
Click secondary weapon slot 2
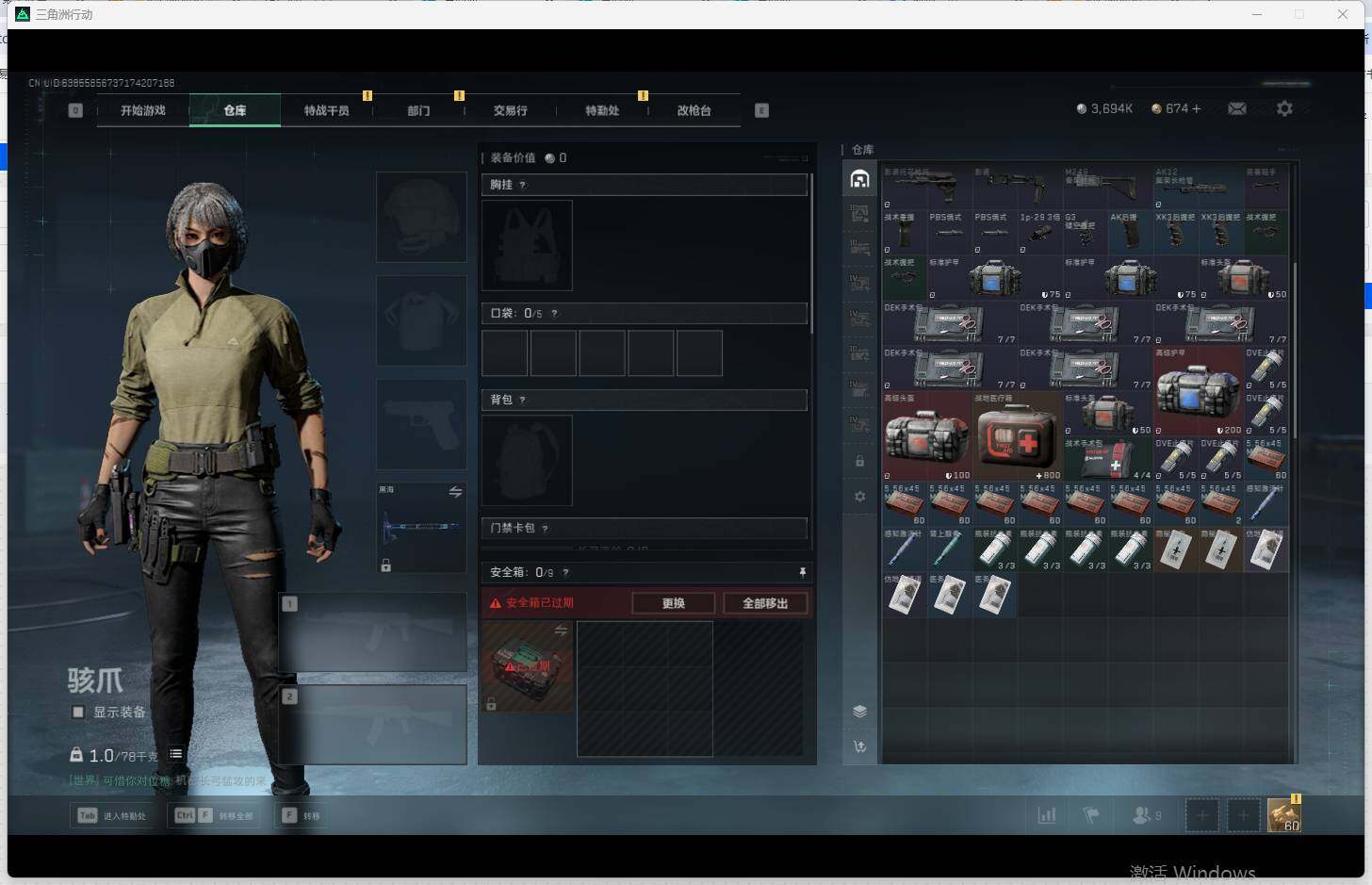point(373,724)
